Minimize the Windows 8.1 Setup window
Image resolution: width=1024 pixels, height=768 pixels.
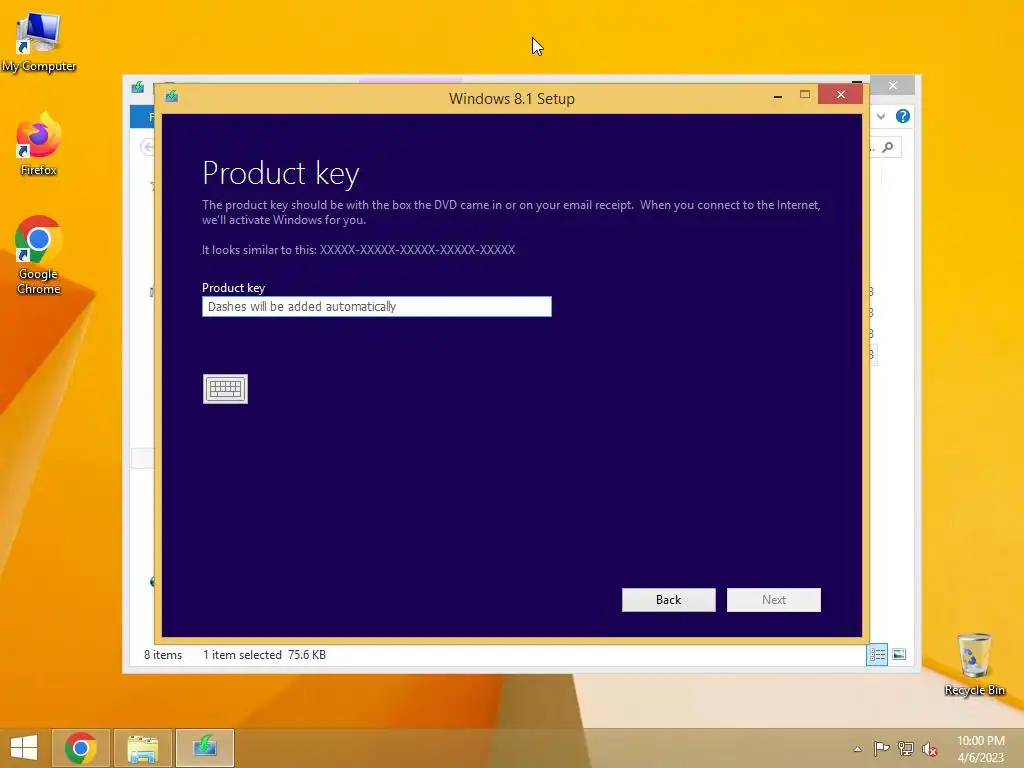(777, 96)
